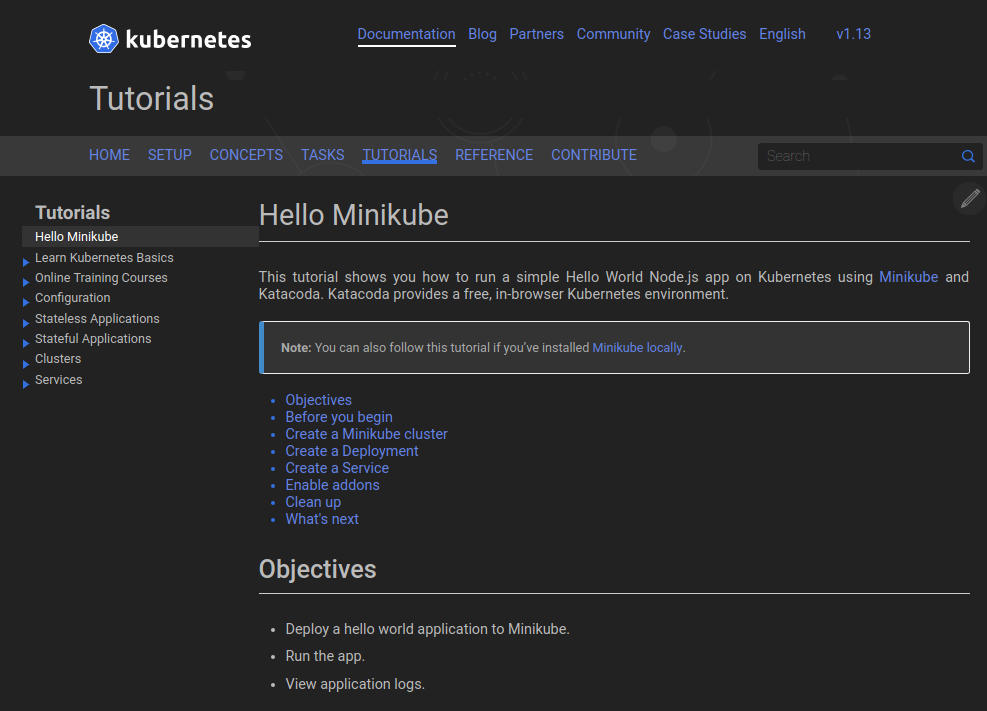Open the TASKS section in the navbar
Image resolution: width=987 pixels, height=711 pixels.
pos(322,155)
